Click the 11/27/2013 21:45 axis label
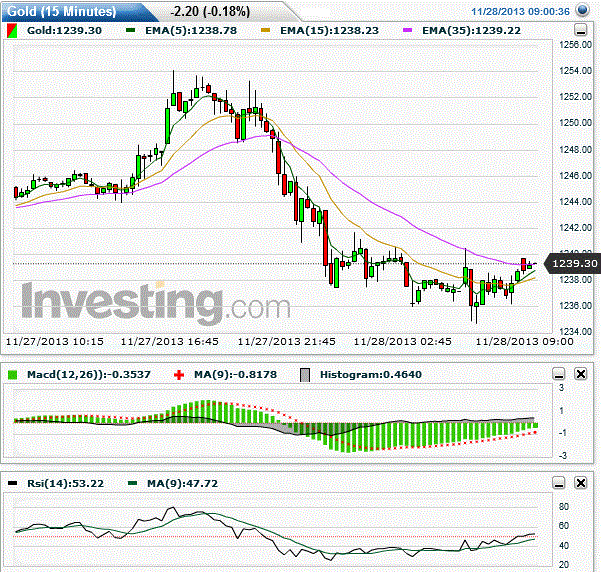Image resolution: width=601 pixels, height=572 pixels. (287, 341)
